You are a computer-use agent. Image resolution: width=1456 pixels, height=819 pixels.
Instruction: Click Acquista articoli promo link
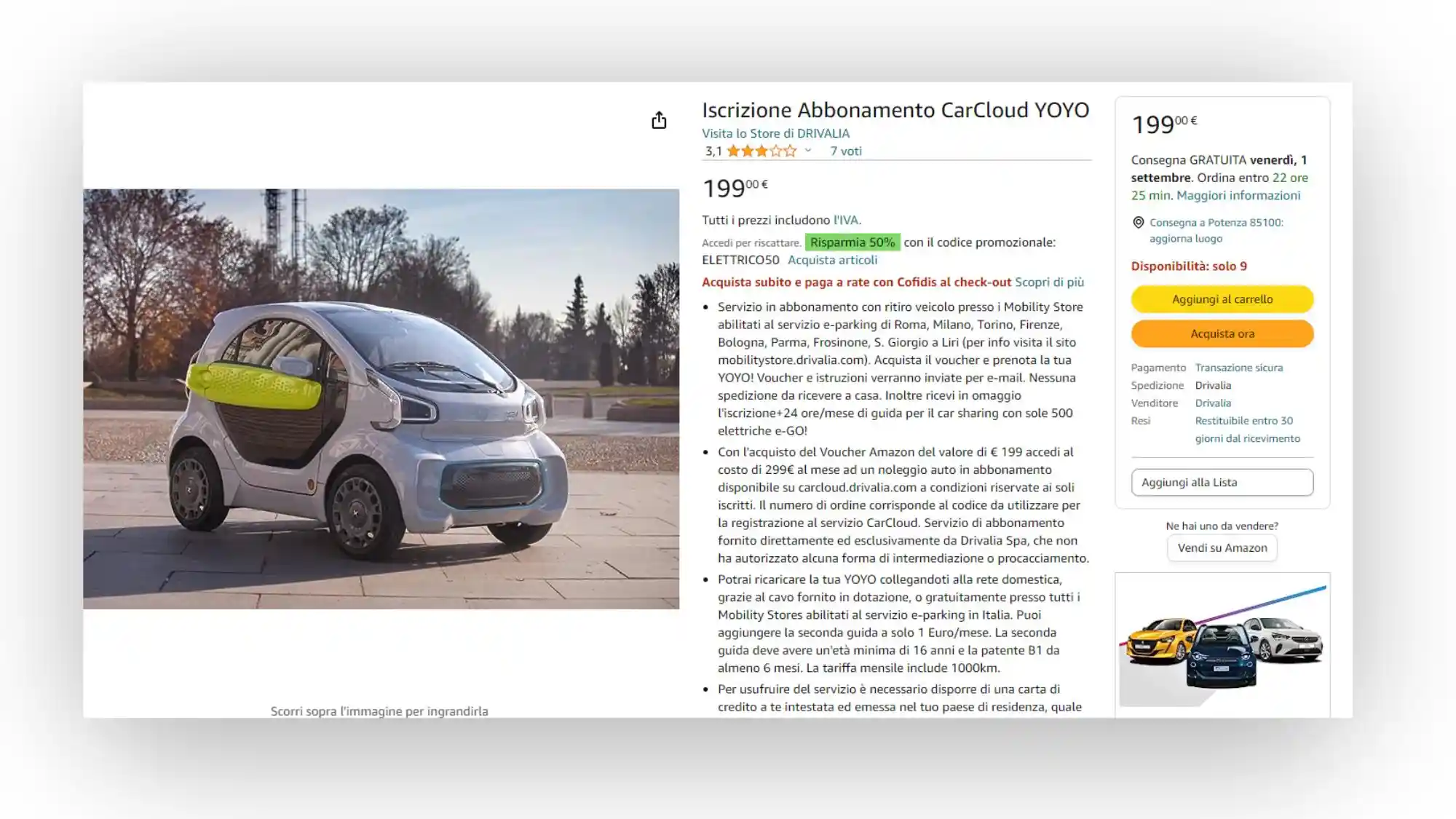[832, 260]
